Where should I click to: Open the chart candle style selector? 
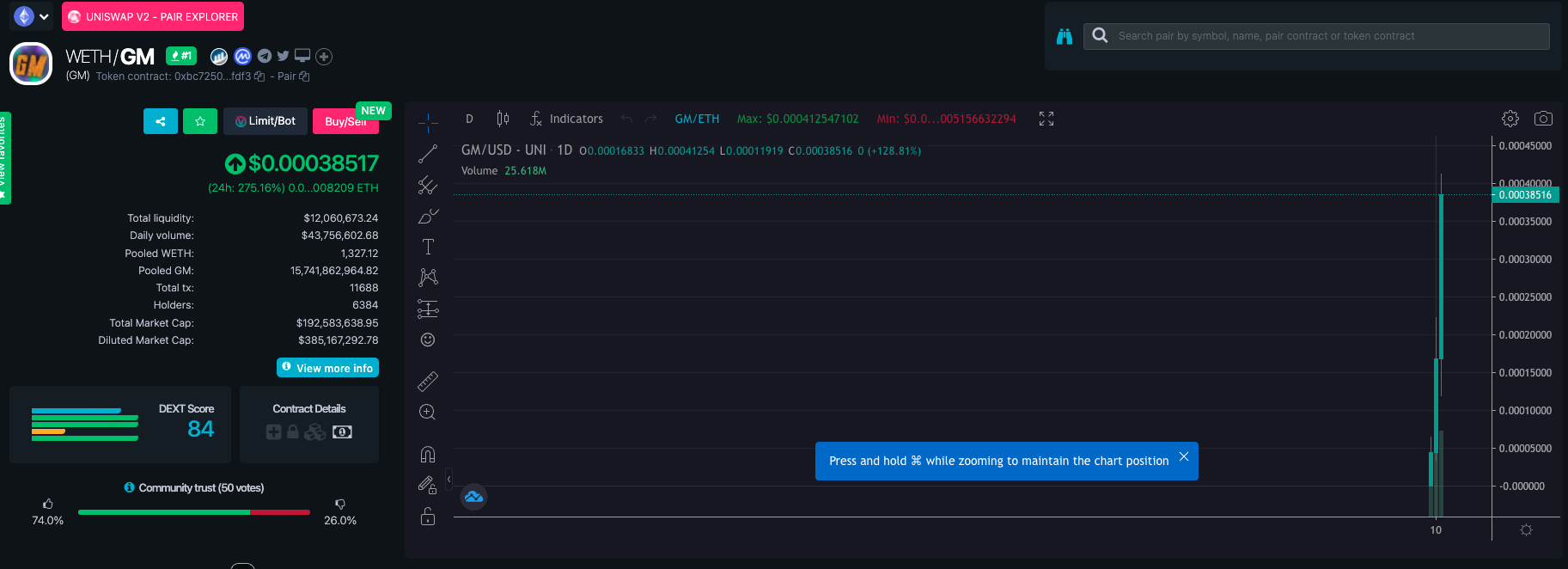pyautogui.click(x=503, y=119)
